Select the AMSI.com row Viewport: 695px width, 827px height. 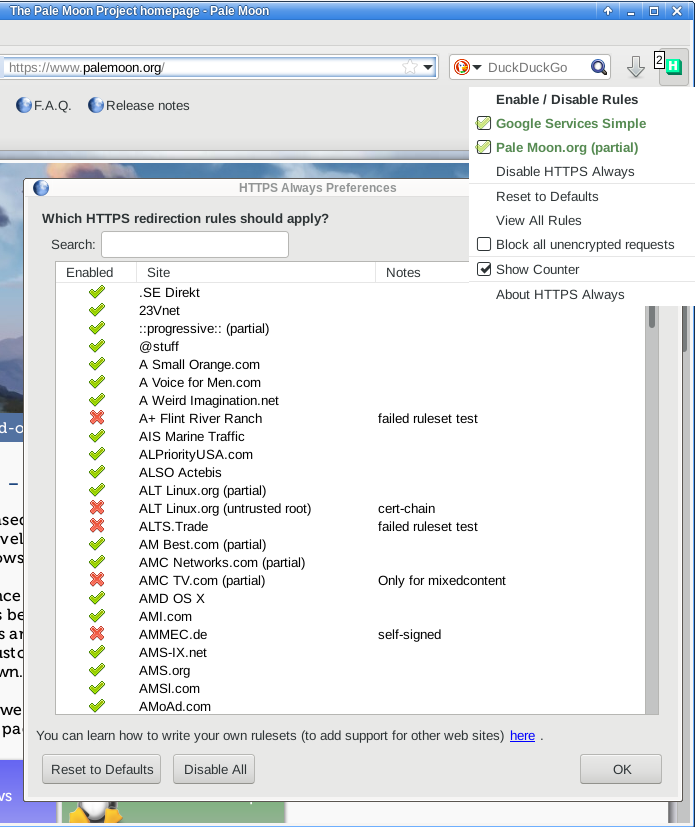coord(350,688)
